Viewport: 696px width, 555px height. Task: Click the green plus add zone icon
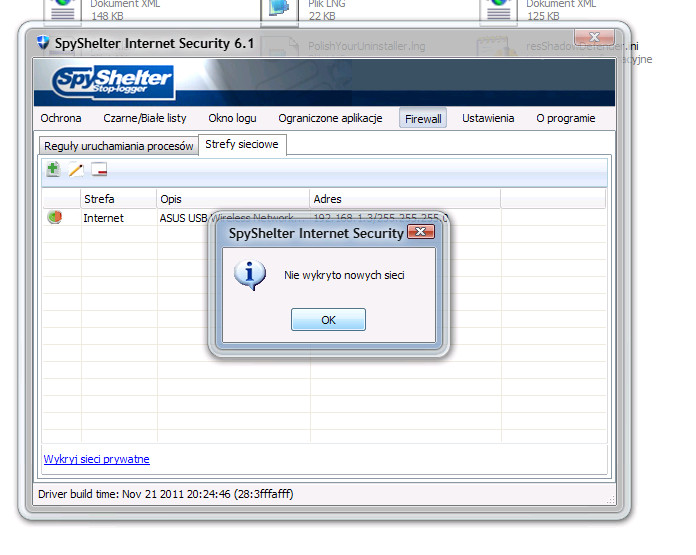coord(53,169)
